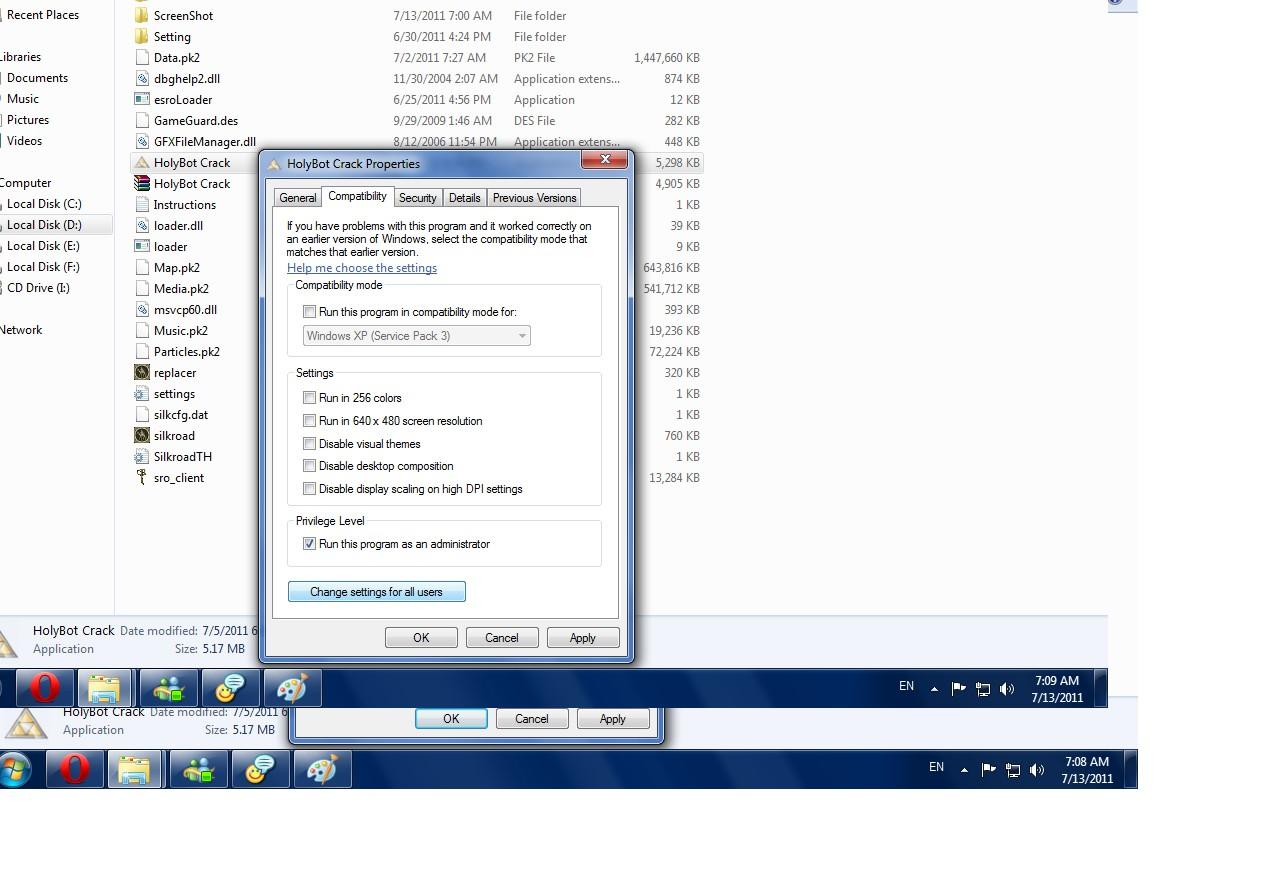Select the dbghelp2.dll file icon

tap(142, 79)
